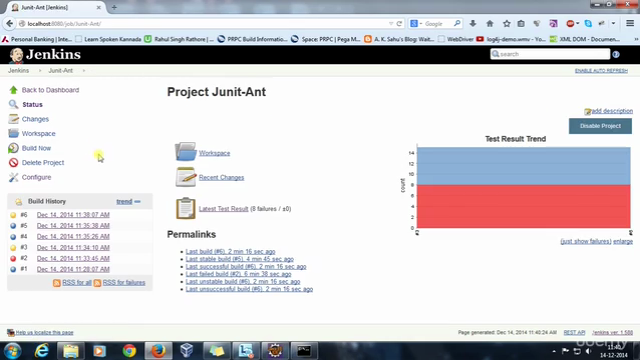640x360 pixels.
Task: Click build #2 red status ball
Action: 13,258
